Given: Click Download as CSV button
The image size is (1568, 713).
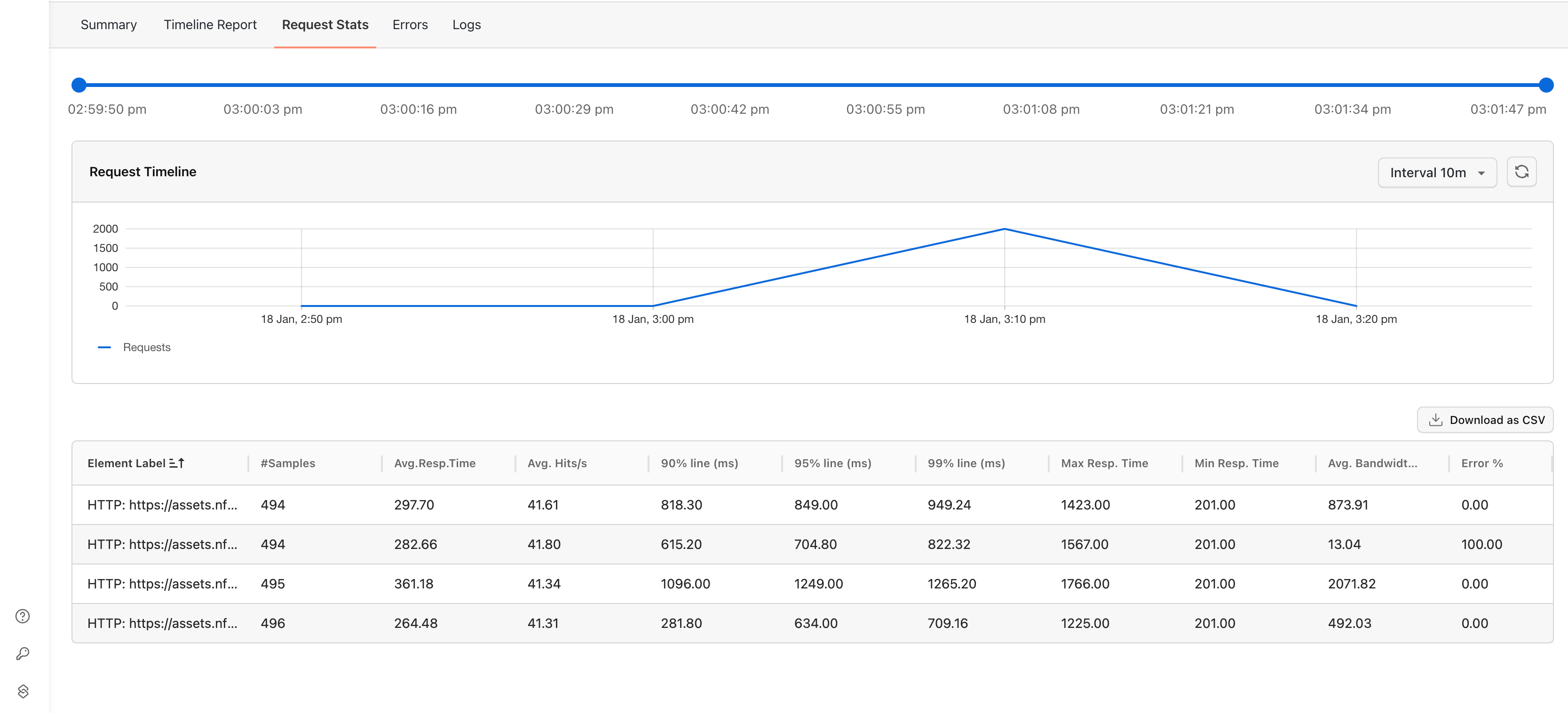Looking at the screenshot, I should (x=1485, y=420).
